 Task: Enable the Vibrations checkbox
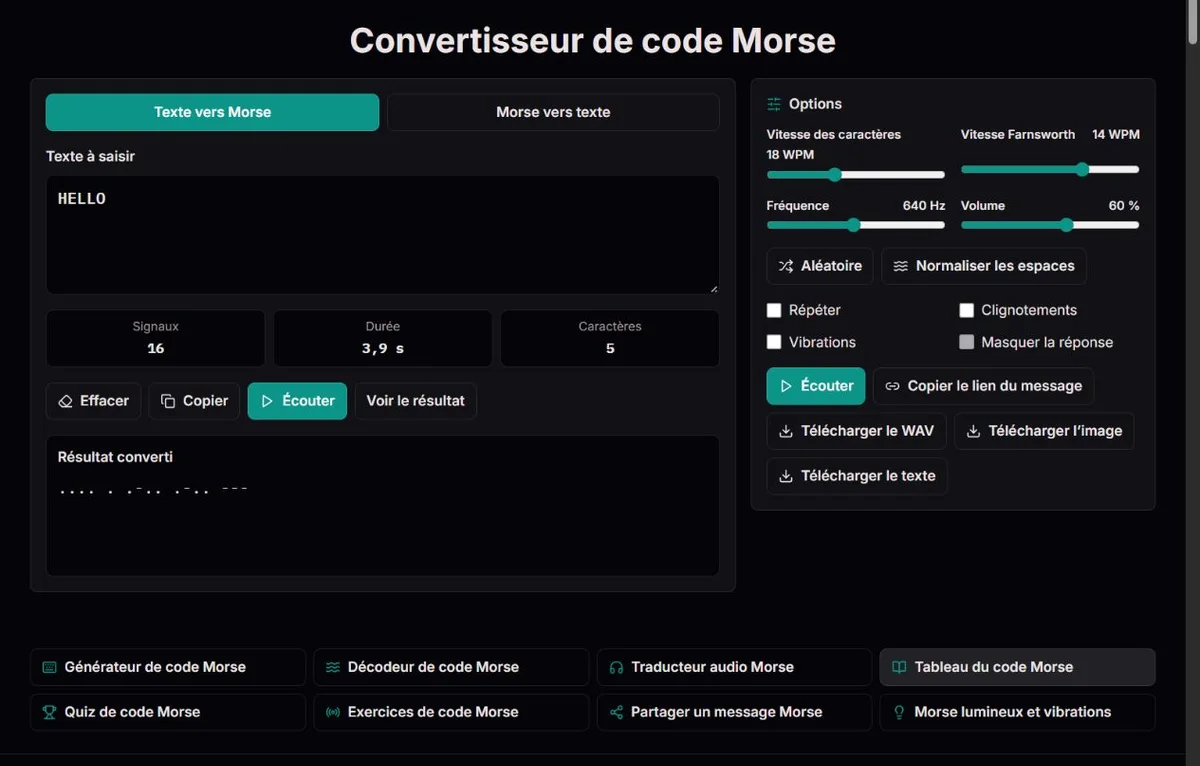click(774, 342)
